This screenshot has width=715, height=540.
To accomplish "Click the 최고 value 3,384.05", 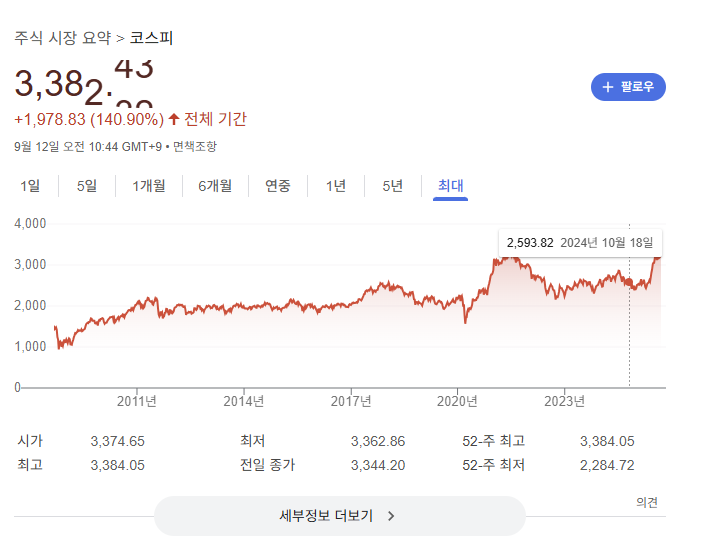I will [117, 465].
